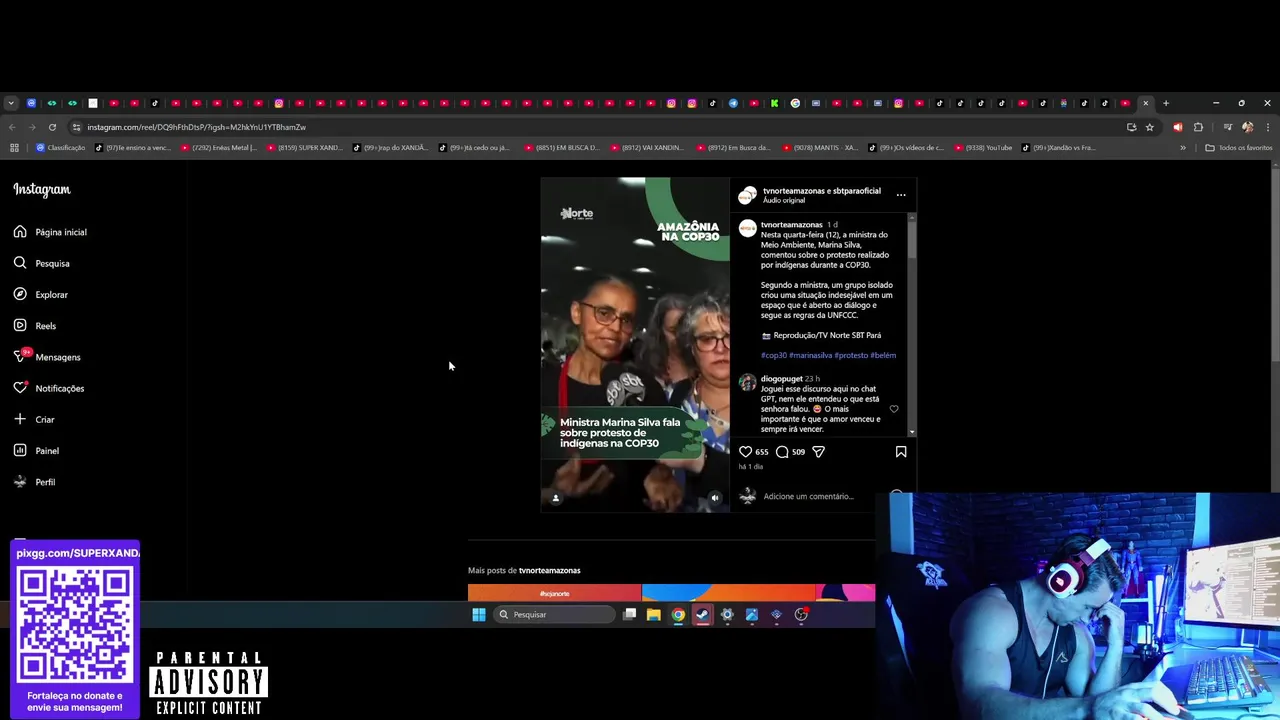Open the Extensions puzzle icon
1280x720 pixels.
coord(1198,127)
